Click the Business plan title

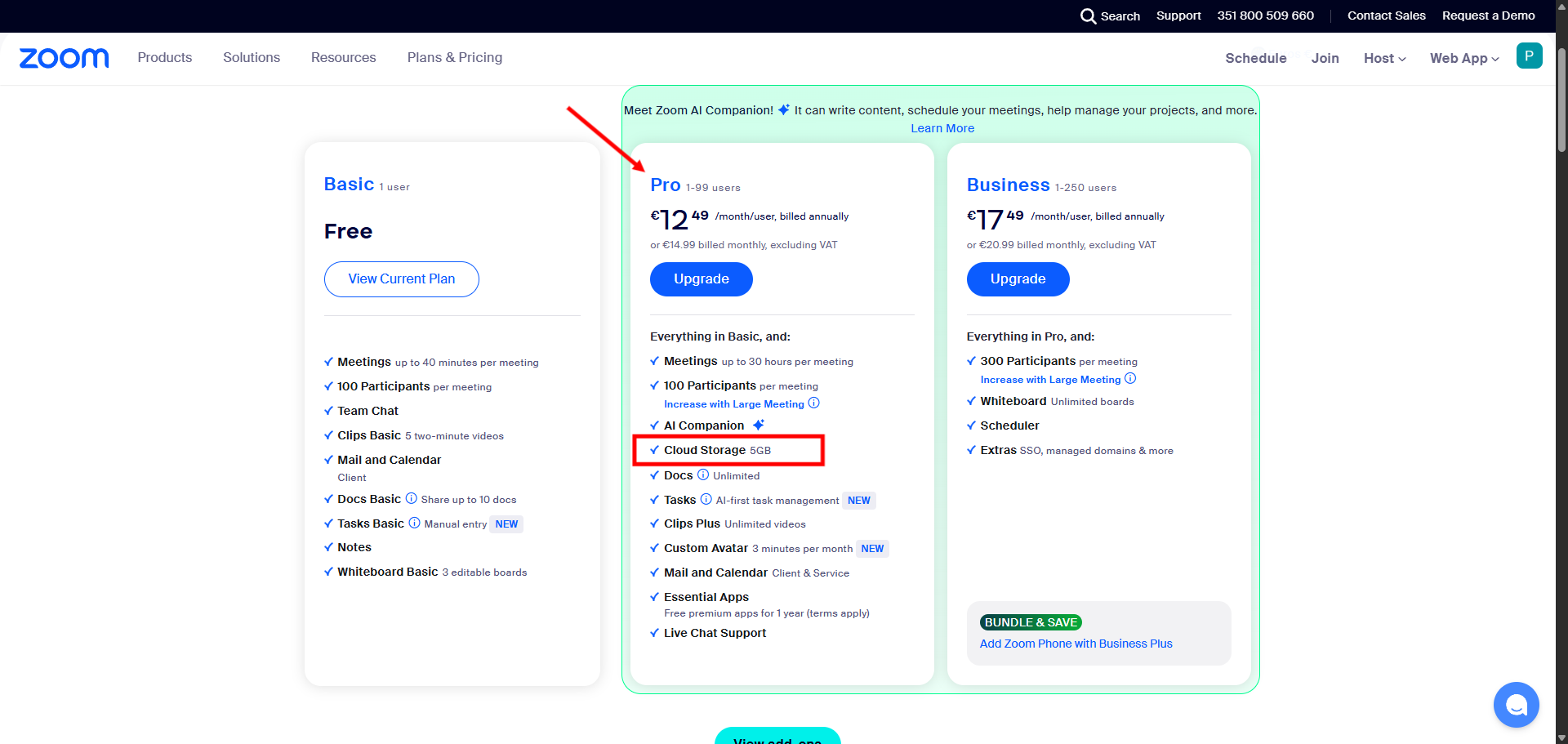pos(1008,185)
